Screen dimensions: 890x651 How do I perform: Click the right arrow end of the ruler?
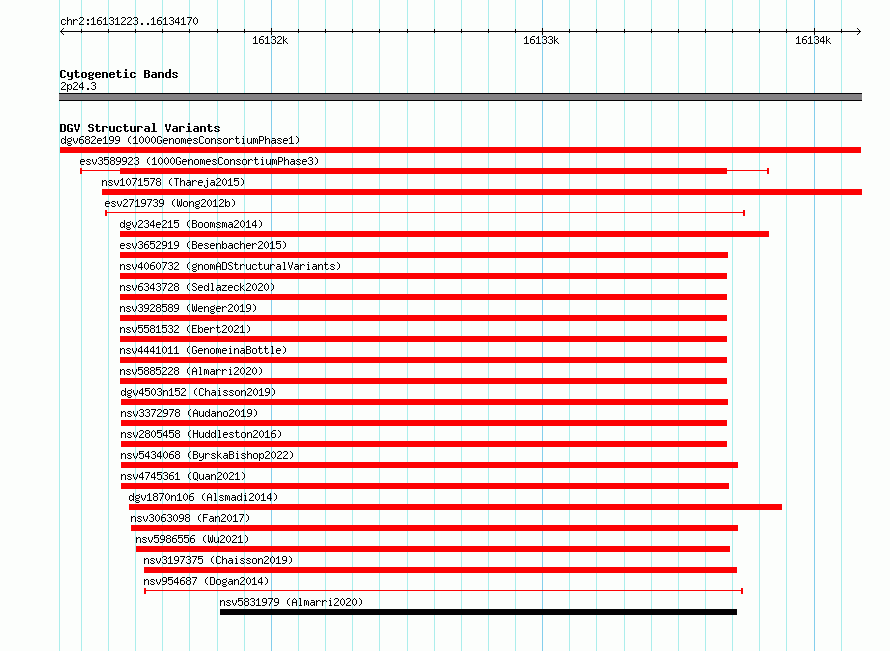[x=859, y=32]
